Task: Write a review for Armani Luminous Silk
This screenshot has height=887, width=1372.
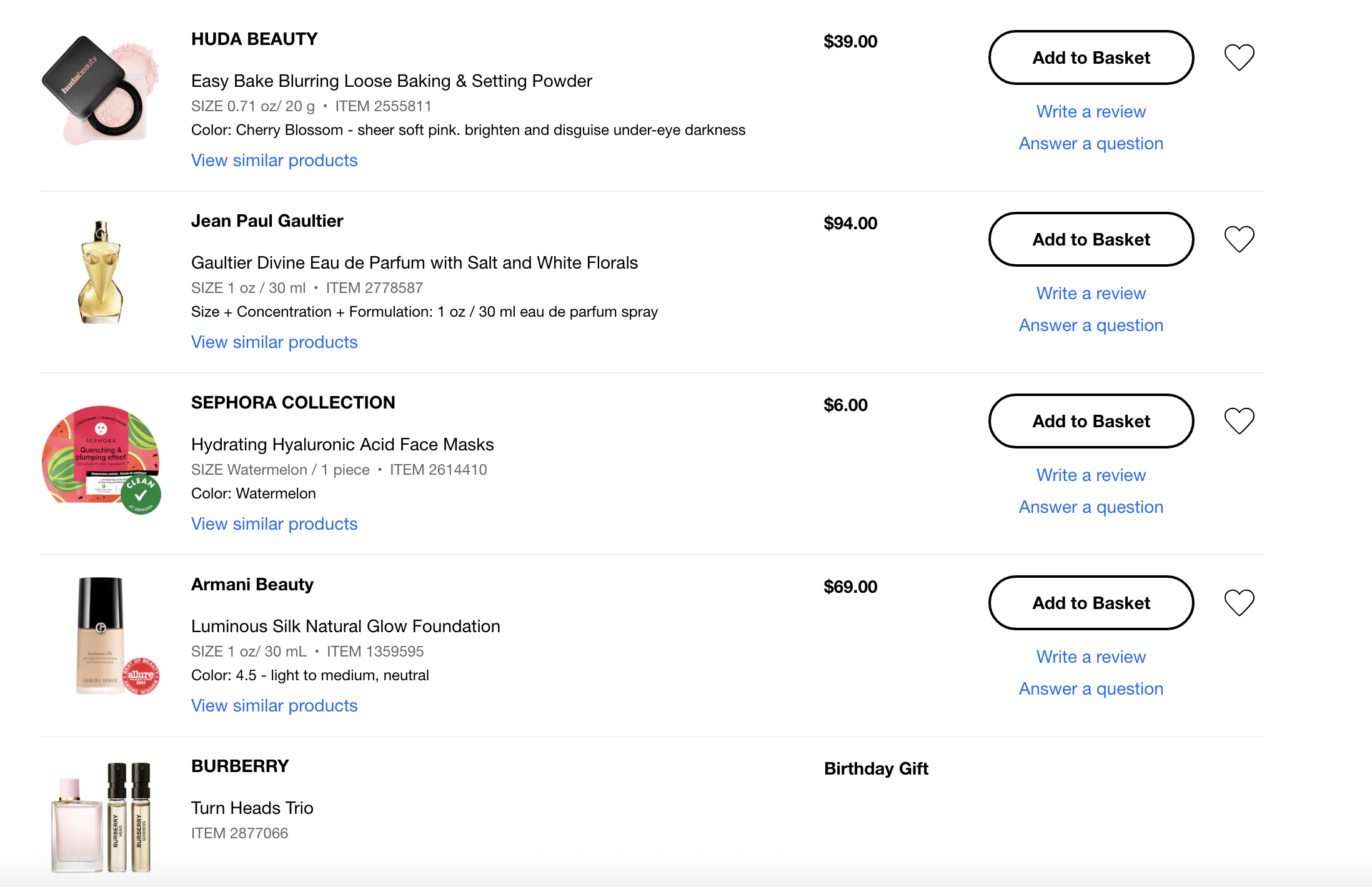Action: (x=1091, y=657)
